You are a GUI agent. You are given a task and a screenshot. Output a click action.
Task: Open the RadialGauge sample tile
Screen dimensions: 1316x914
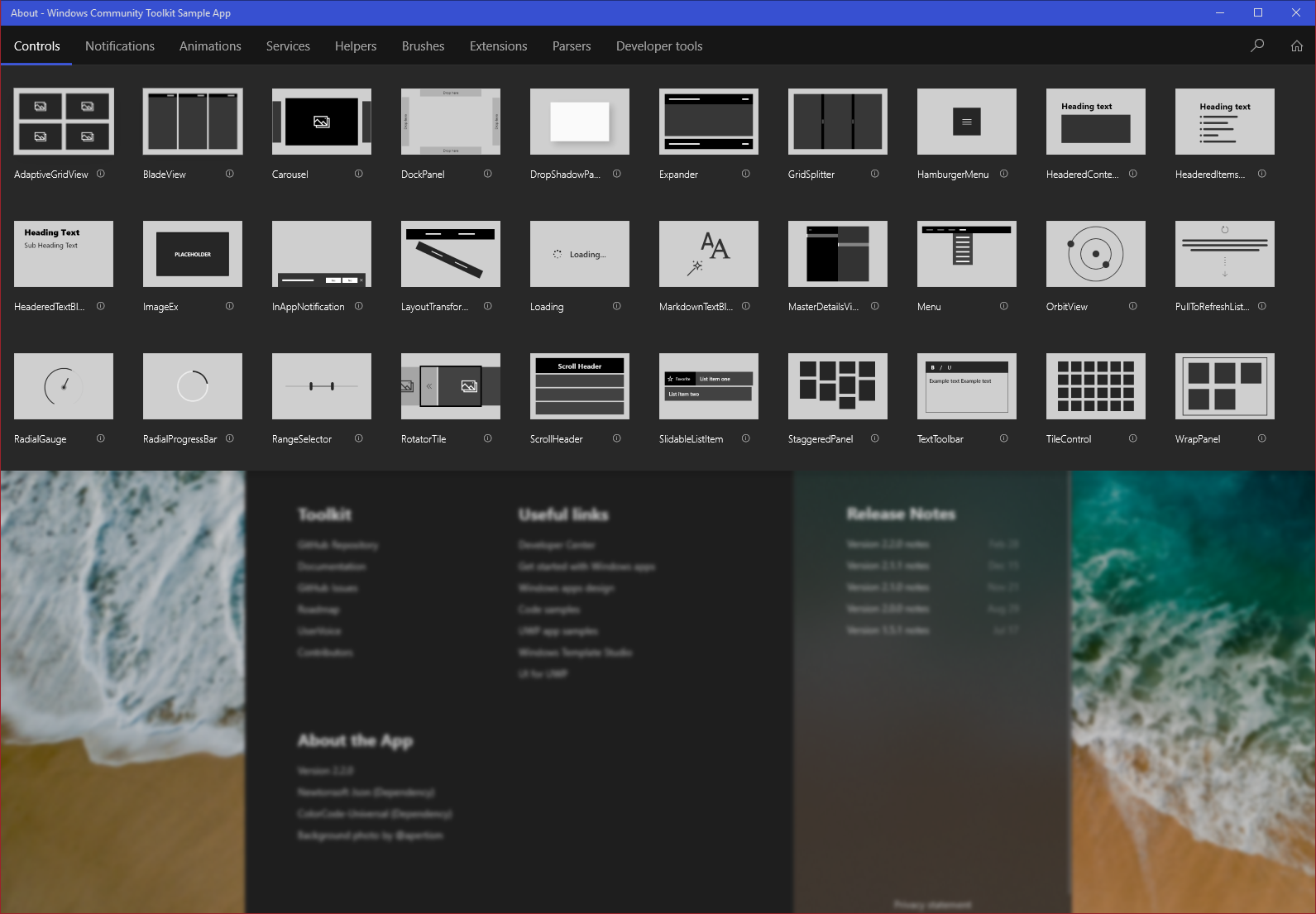(x=64, y=386)
